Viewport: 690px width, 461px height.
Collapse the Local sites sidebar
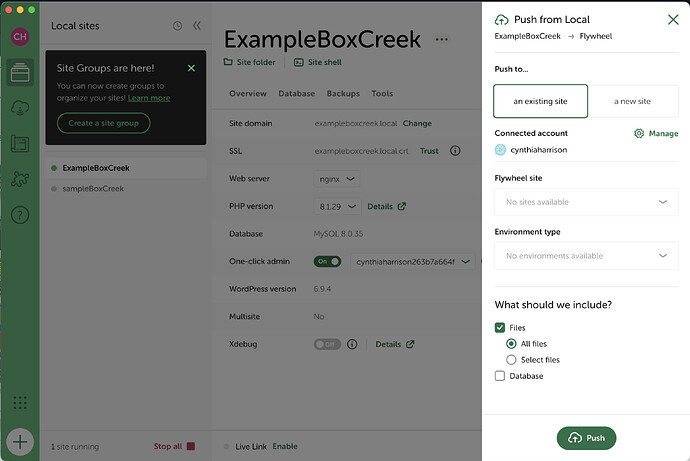point(197,26)
